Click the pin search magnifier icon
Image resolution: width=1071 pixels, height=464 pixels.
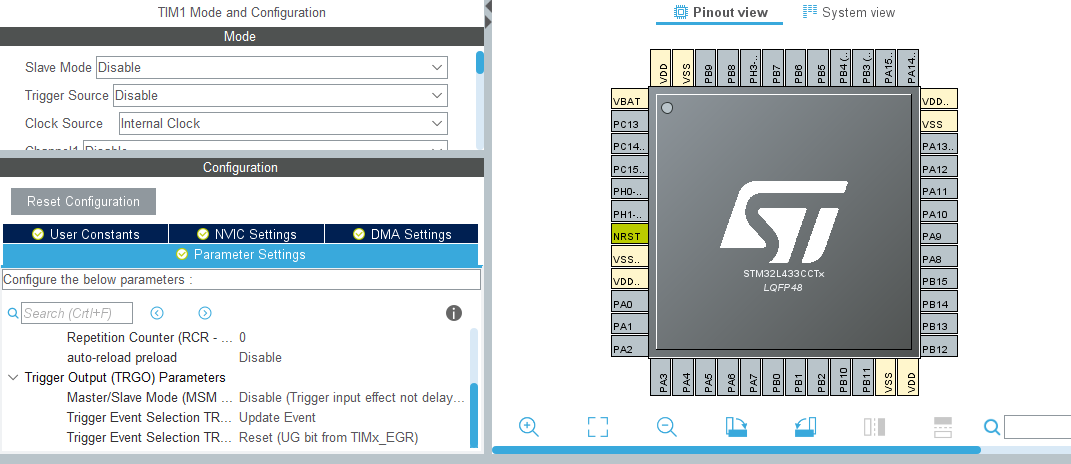(x=992, y=428)
